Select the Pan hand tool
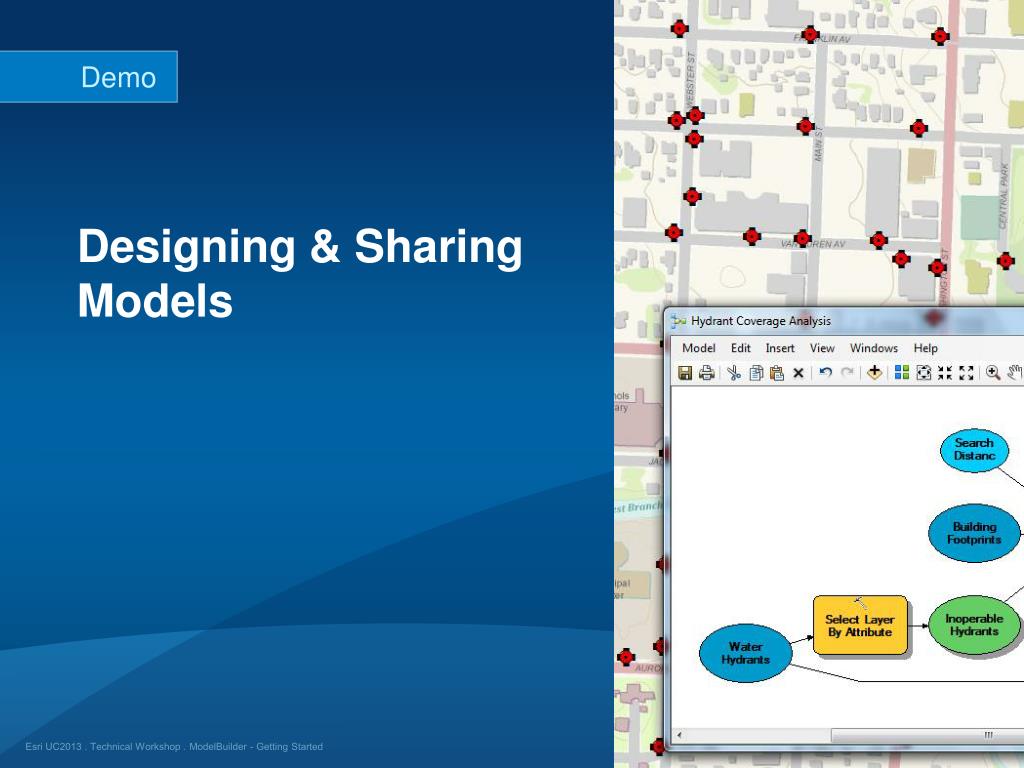The image size is (1024, 768). tap(1015, 373)
